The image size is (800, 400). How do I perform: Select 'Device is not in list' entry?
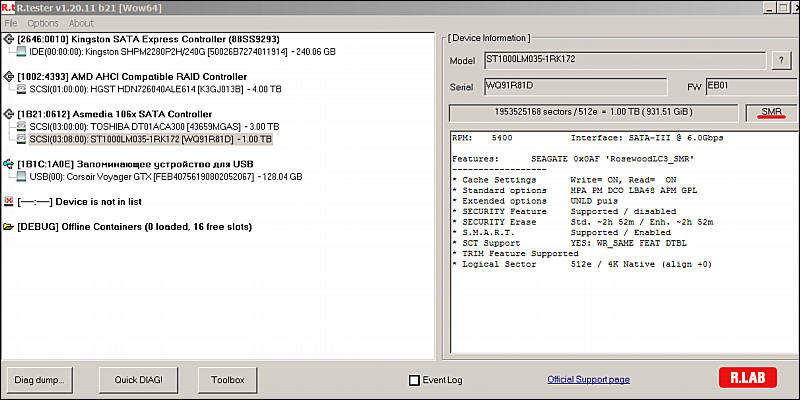click(80, 202)
